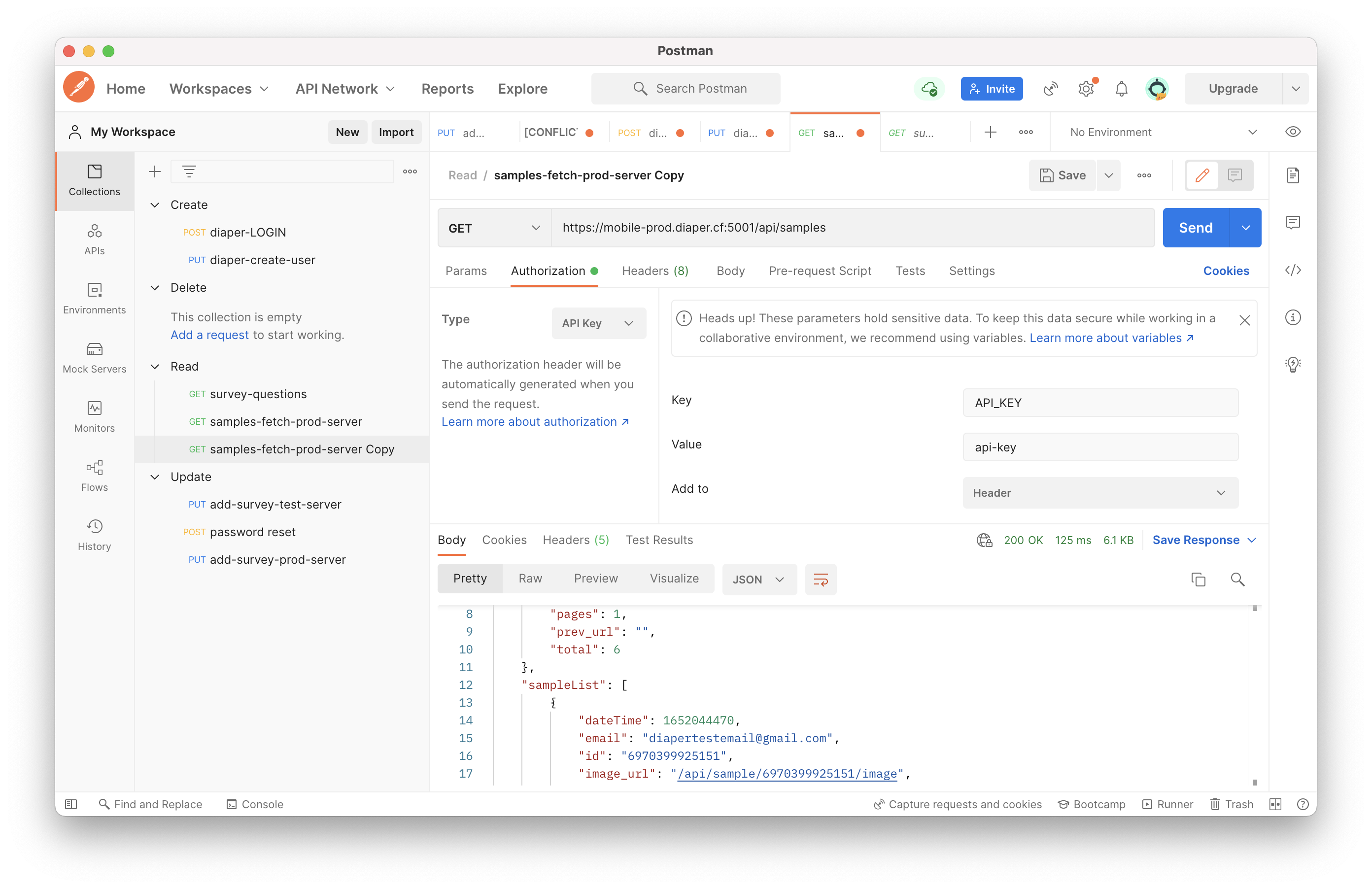Click the Invite button
This screenshot has width=1372, height=889.
(x=992, y=89)
